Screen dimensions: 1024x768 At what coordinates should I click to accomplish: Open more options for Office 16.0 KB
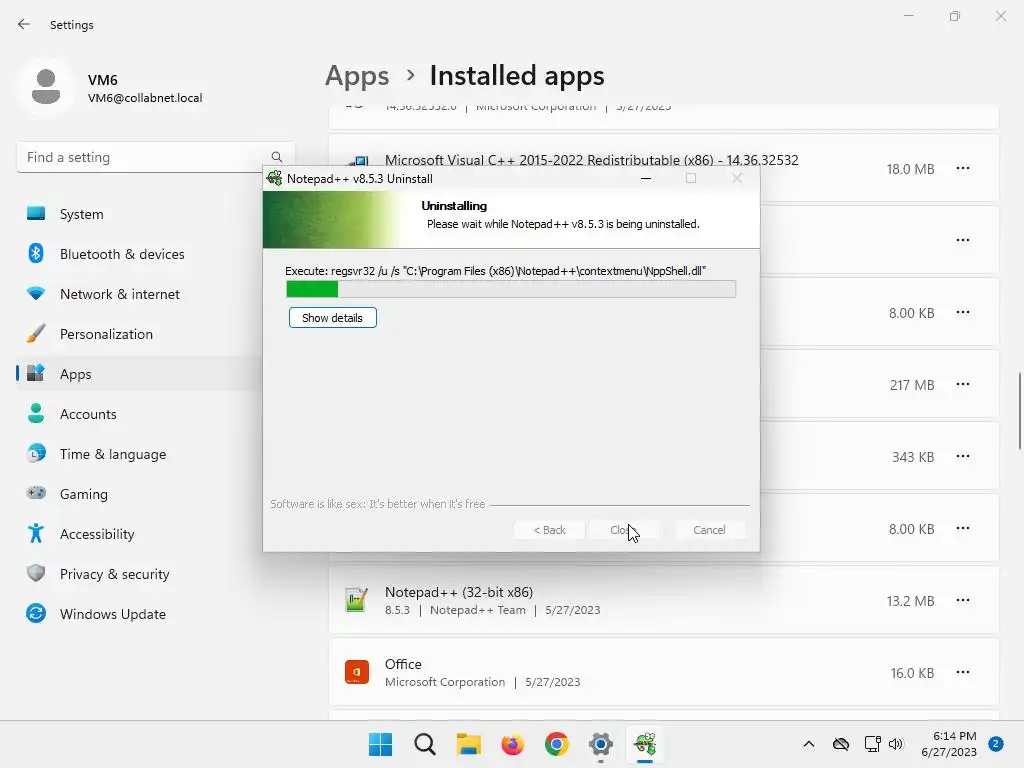pos(963,672)
